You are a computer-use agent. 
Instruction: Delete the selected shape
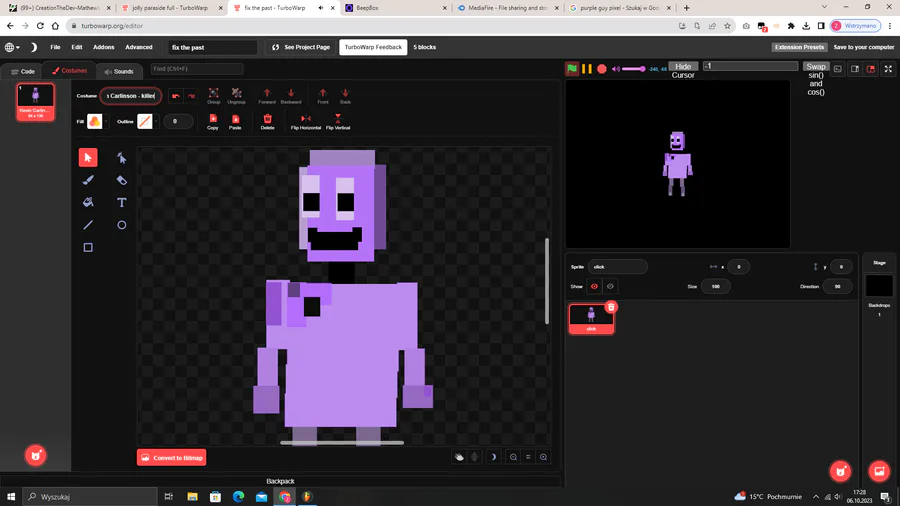[x=267, y=122]
